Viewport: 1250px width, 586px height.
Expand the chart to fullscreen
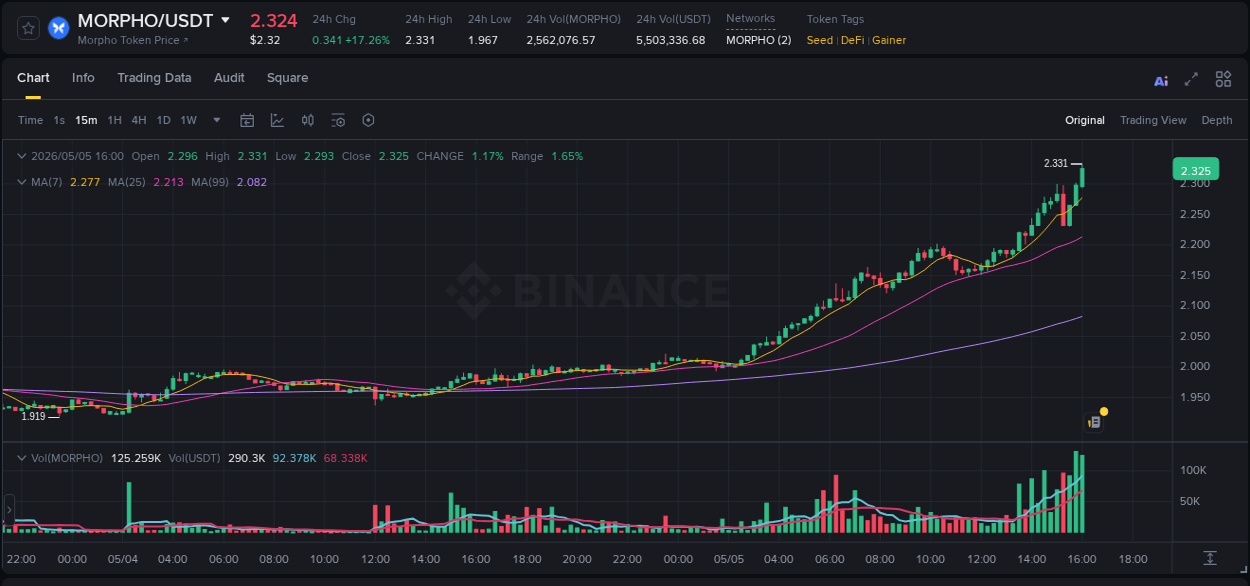[x=1191, y=80]
